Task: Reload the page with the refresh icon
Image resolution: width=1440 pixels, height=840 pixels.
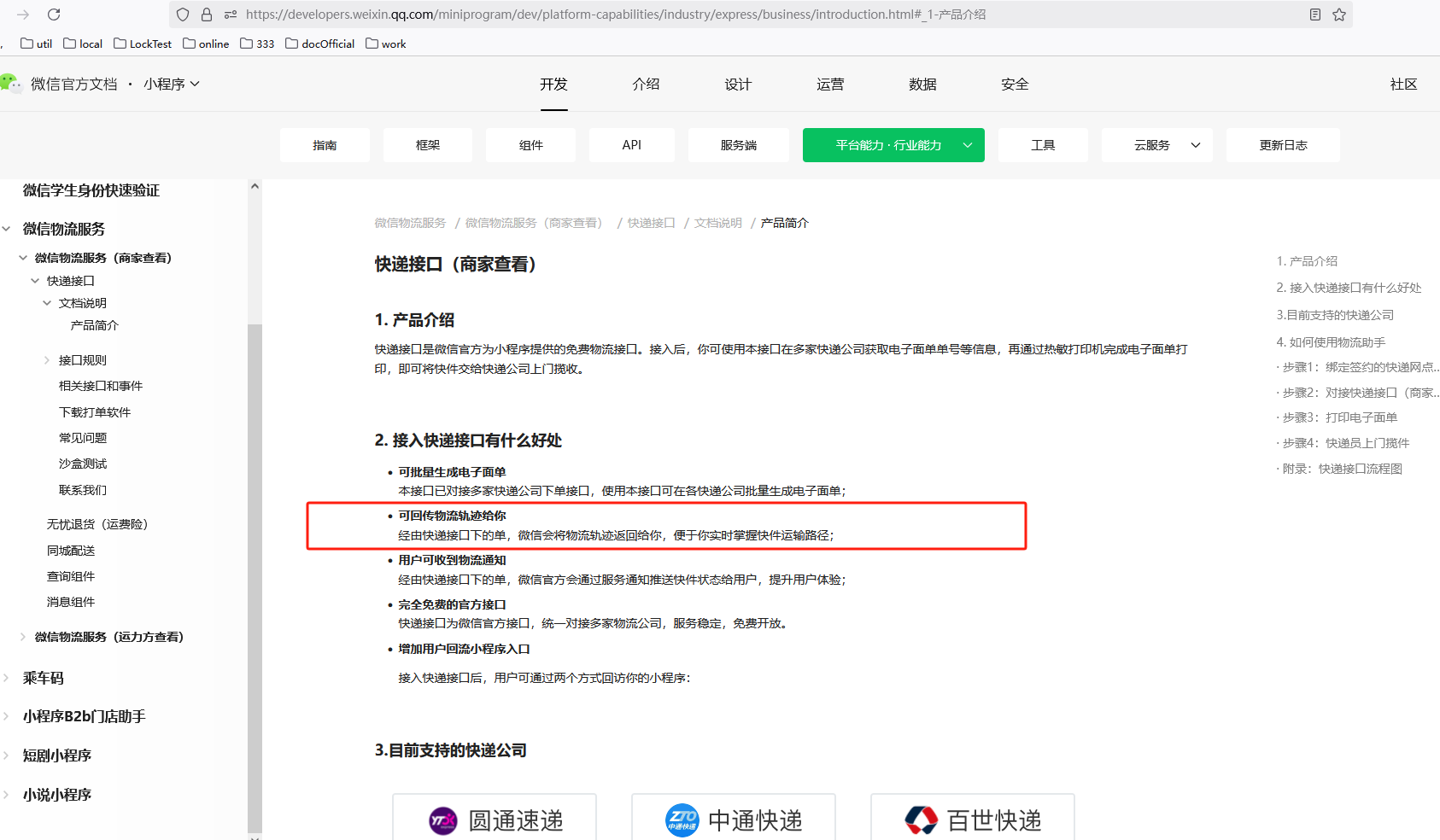Action: coord(54,15)
